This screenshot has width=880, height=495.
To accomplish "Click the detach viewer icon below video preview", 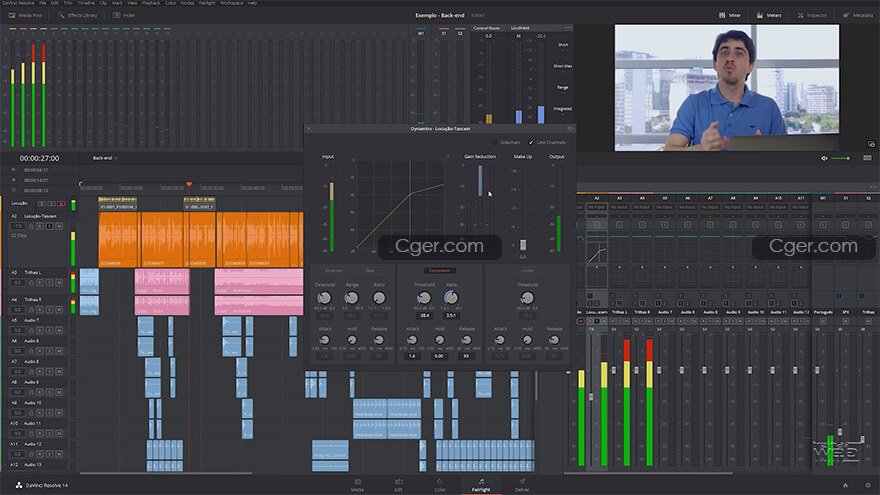I will point(870,144).
